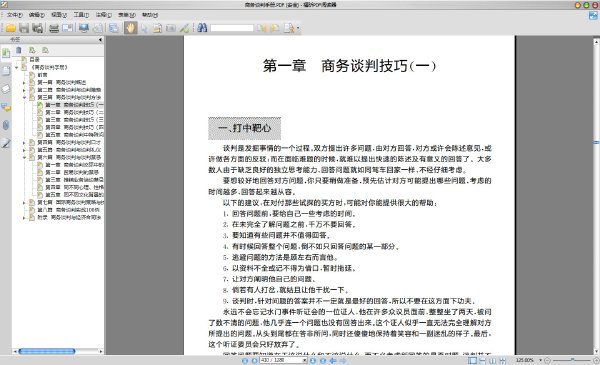Open the 帮助 menu
The image size is (600, 365).
(x=150, y=15)
